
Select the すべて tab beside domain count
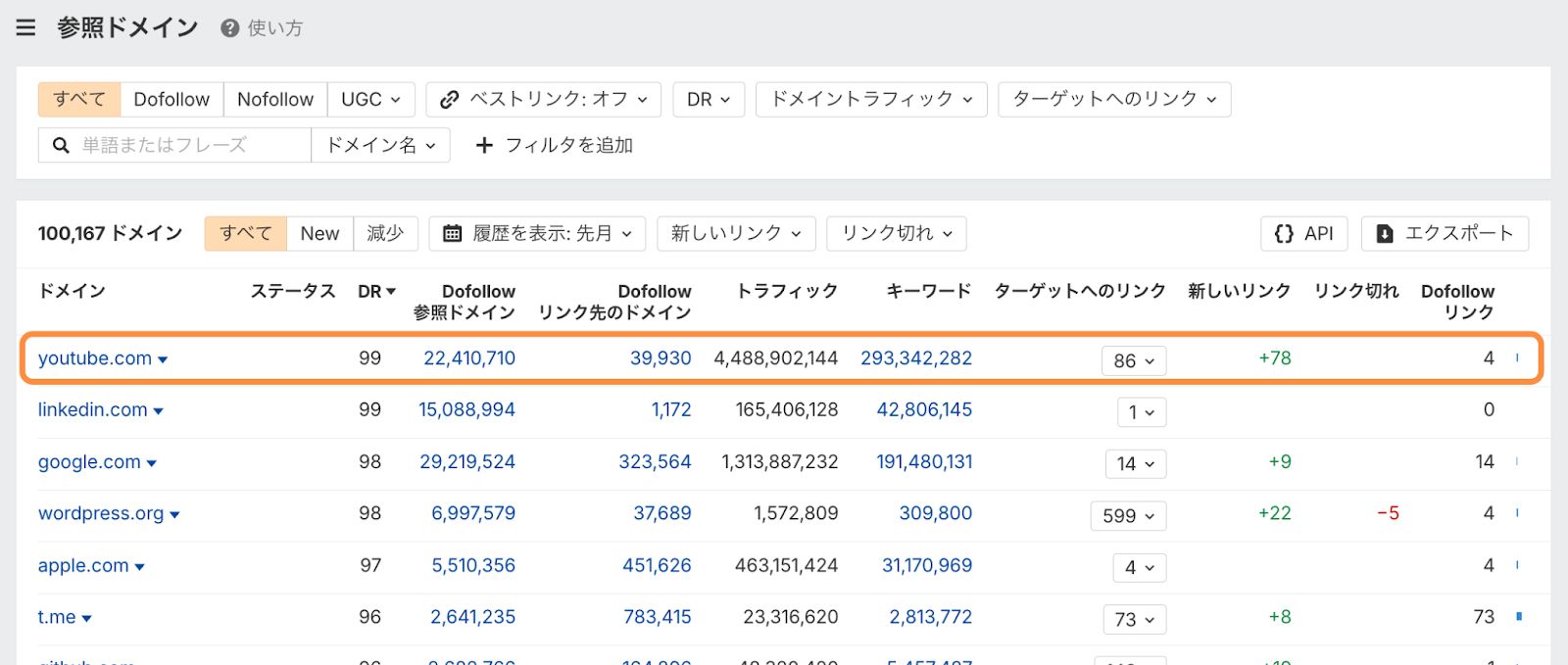point(245,233)
